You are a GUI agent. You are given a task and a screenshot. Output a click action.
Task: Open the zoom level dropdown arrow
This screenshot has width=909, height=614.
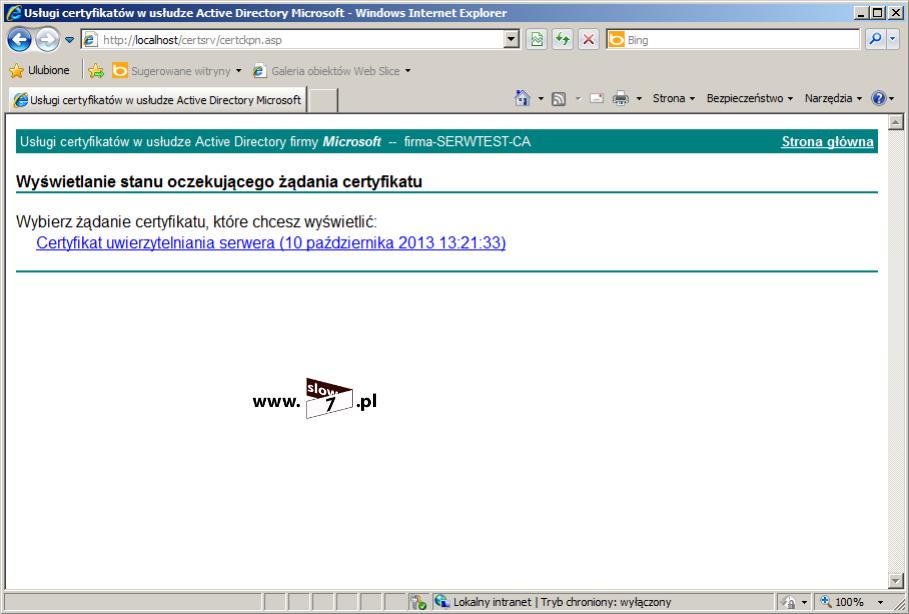pyautogui.click(x=880, y=602)
